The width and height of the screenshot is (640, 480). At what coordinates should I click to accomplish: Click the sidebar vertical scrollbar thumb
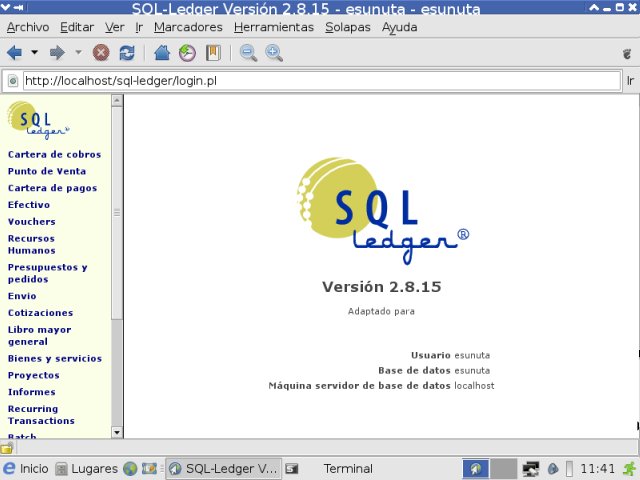[117, 213]
